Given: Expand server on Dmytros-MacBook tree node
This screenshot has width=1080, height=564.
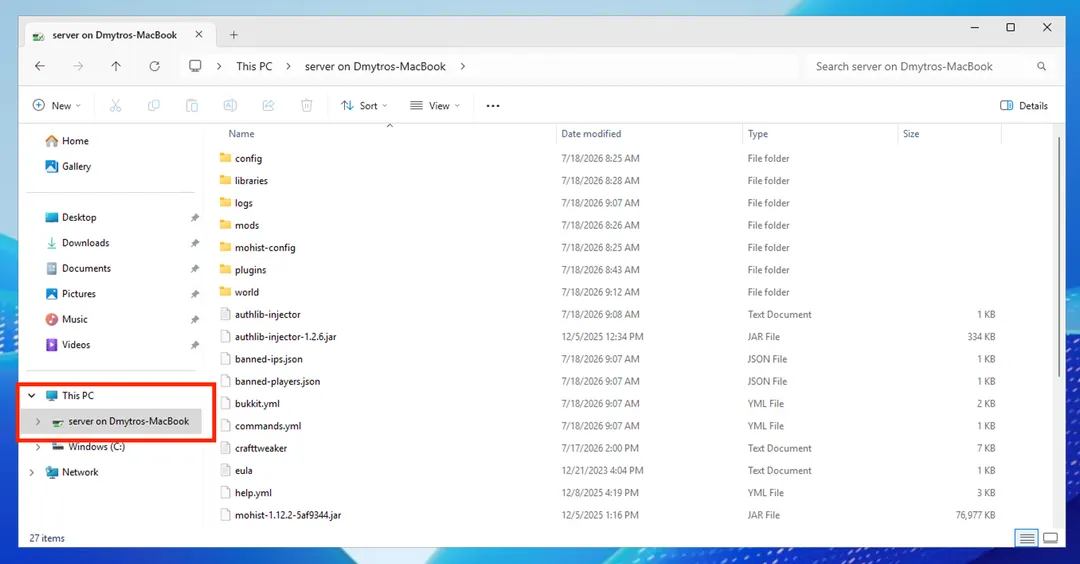Looking at the screenshot, I should (38, 421).
